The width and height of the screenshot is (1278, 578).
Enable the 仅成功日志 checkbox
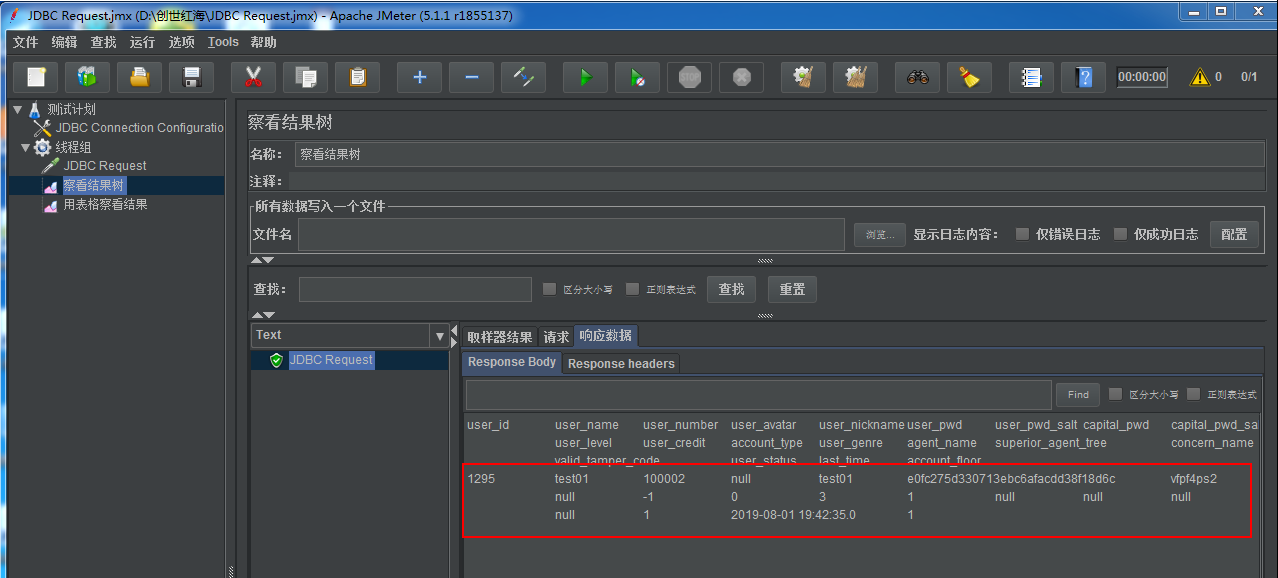[1120, 234]
